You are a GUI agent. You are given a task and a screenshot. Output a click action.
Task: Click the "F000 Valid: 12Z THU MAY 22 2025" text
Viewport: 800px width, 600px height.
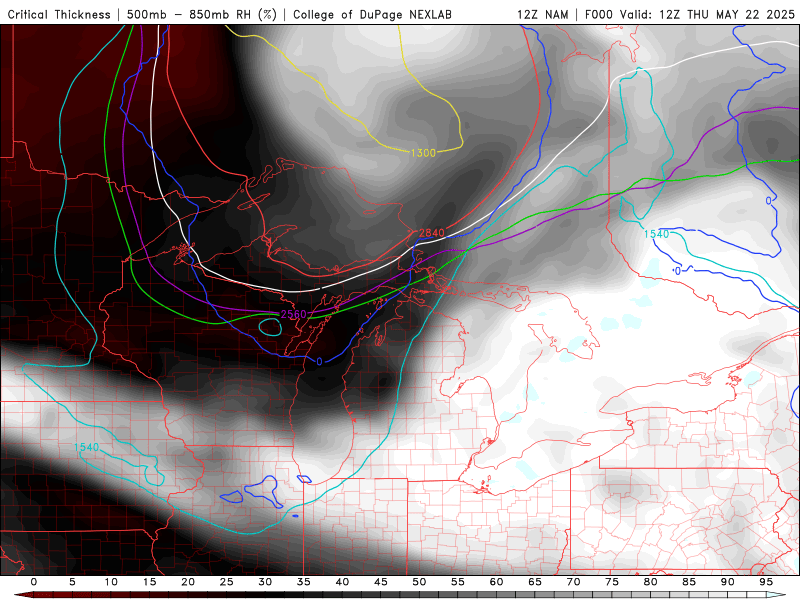(x=690, y=15)
